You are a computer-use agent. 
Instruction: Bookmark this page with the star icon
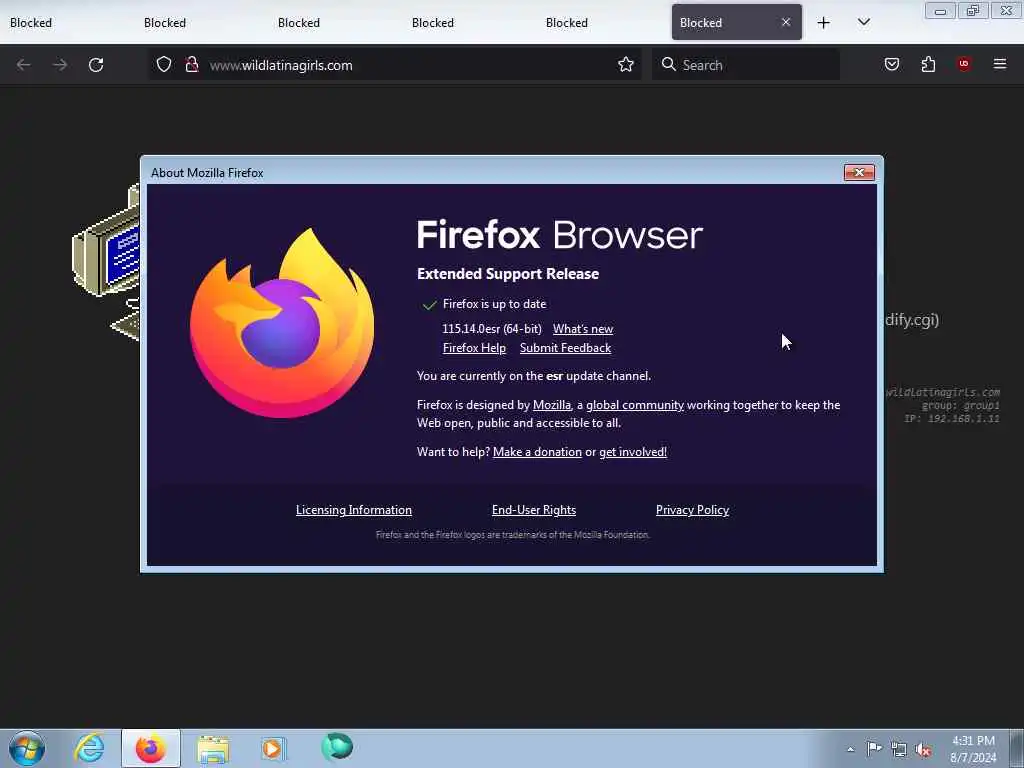coord(626,64)
